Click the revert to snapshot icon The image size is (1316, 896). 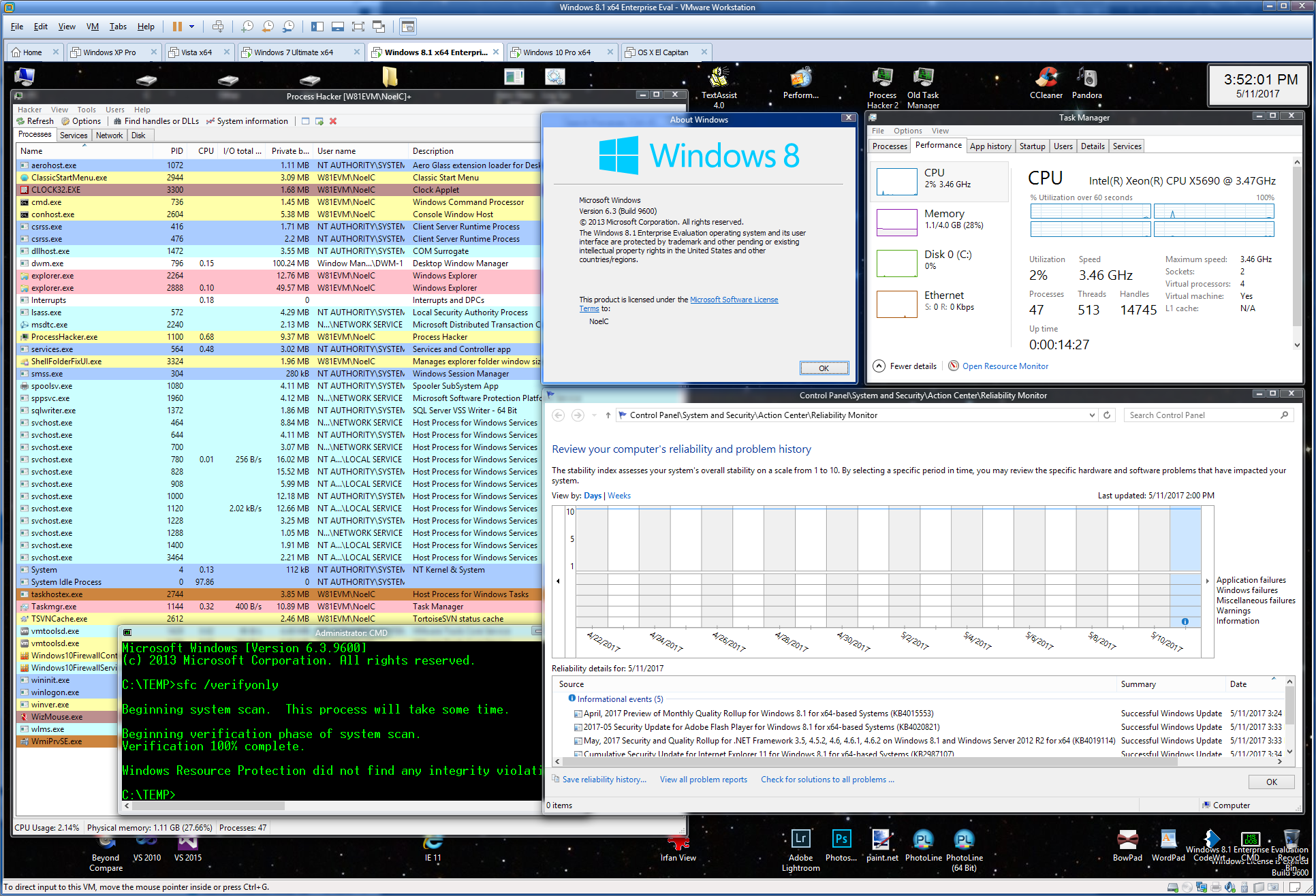point(268,27)
